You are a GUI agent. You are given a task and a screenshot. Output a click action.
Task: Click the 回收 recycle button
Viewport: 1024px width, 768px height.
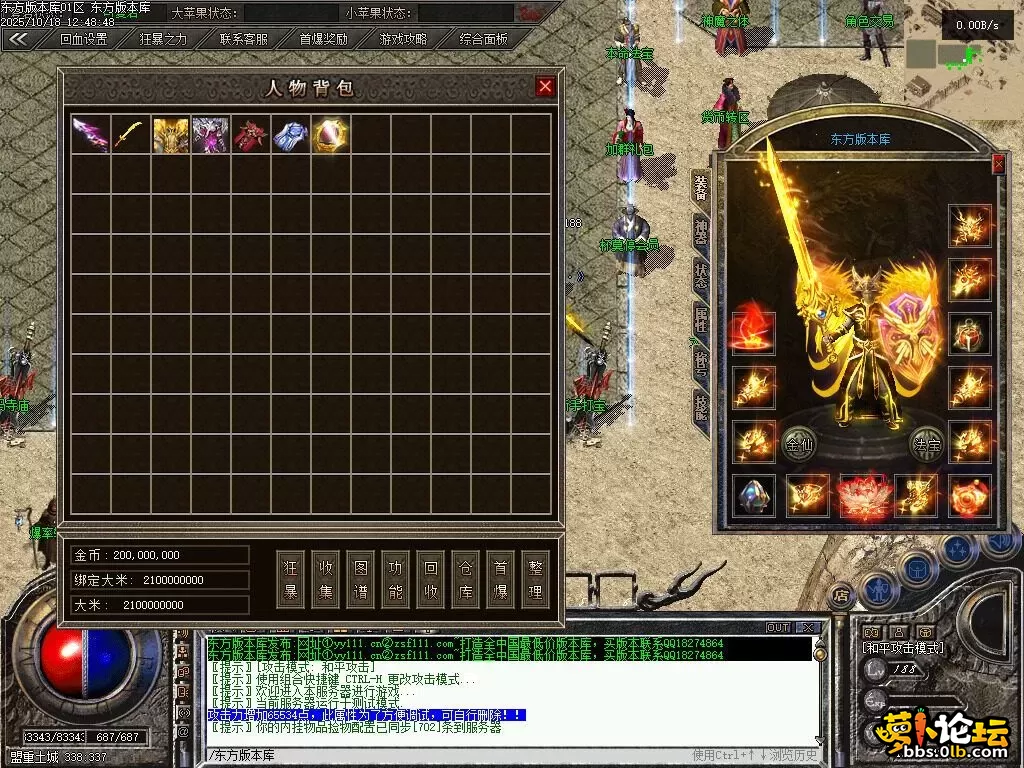coord(429,579)
